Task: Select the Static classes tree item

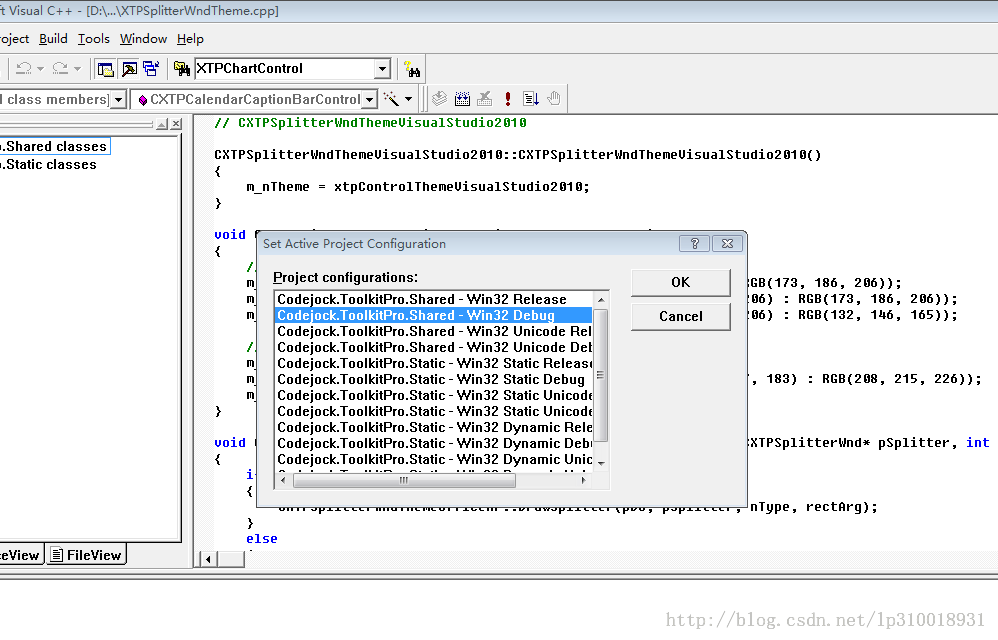Action: pyautogui.click(x=50, y=165)
